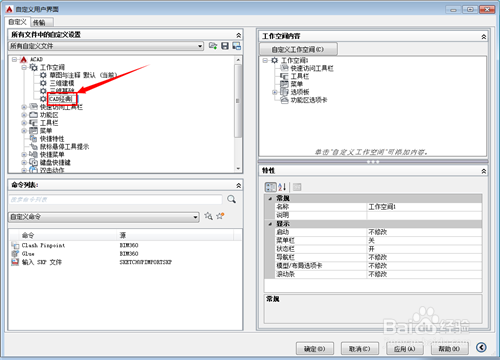The image size is (500, 360).
Task: Collapse the 工作空间 node in left tree
Action: click(x=24, y=67)
